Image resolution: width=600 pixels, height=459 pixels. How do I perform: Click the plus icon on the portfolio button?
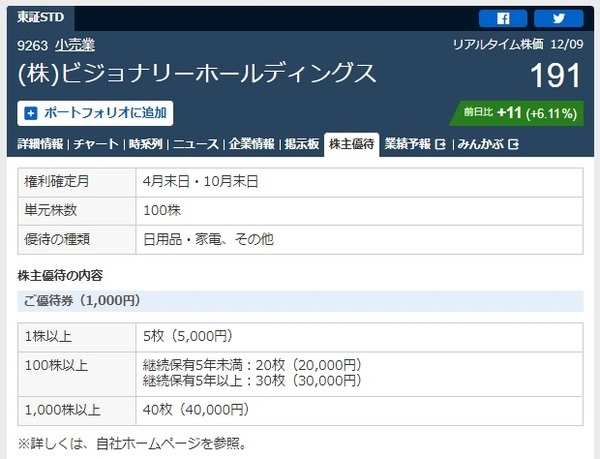[31, 113]
